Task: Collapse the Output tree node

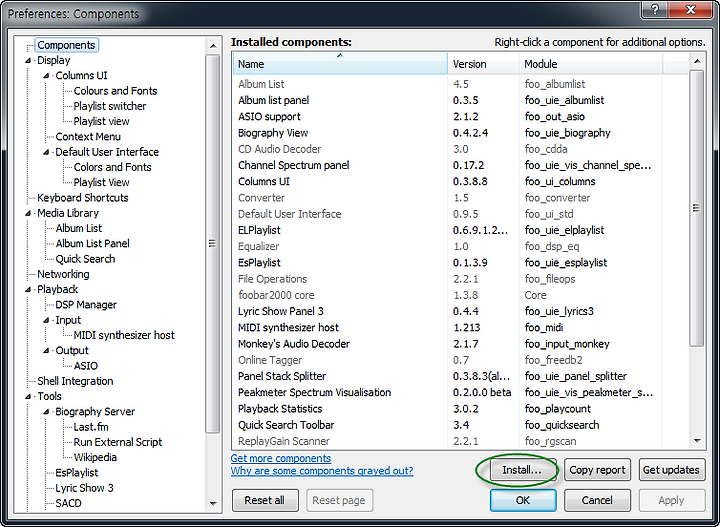Action: coord(46,351)
